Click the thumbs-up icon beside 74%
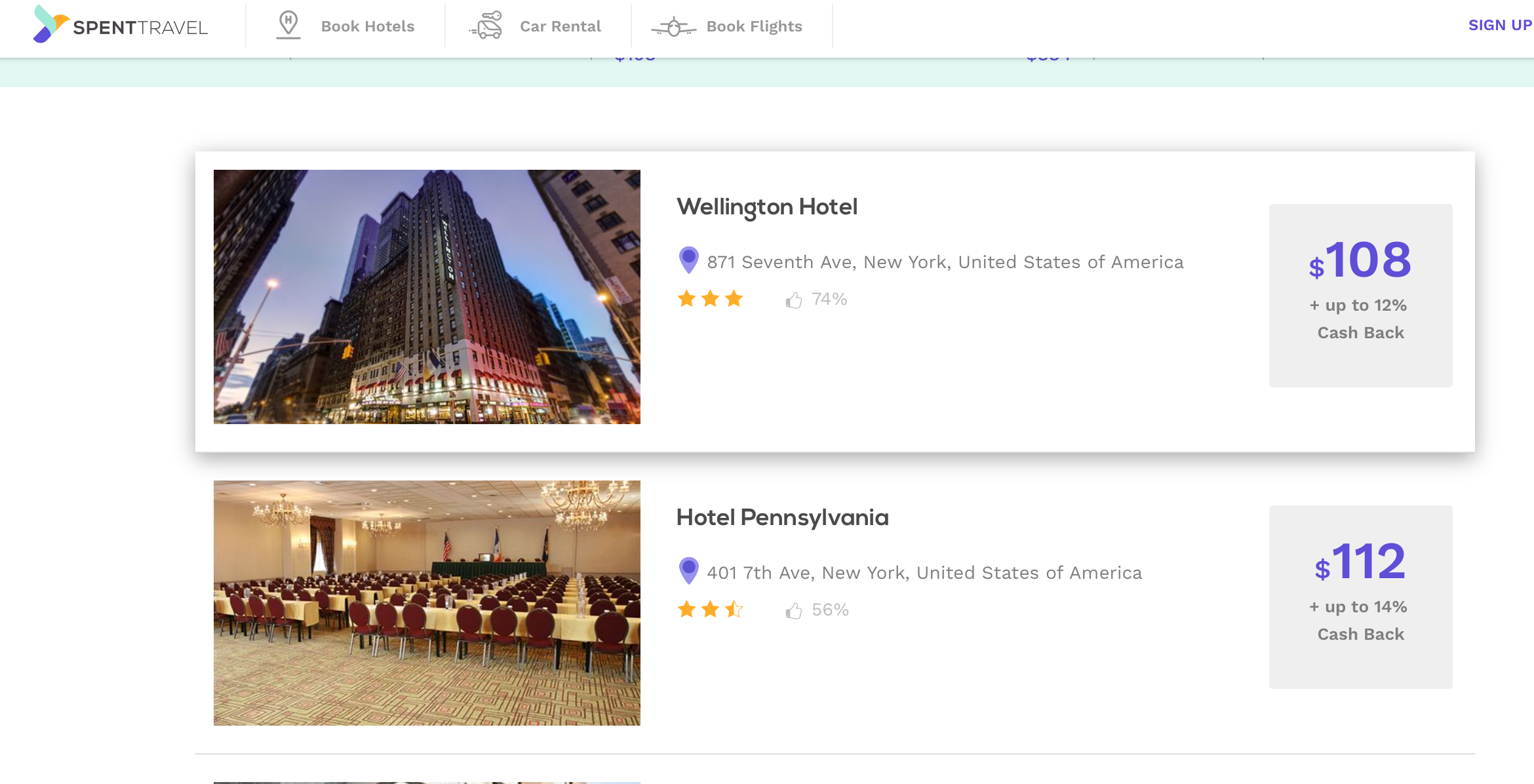 794,300
